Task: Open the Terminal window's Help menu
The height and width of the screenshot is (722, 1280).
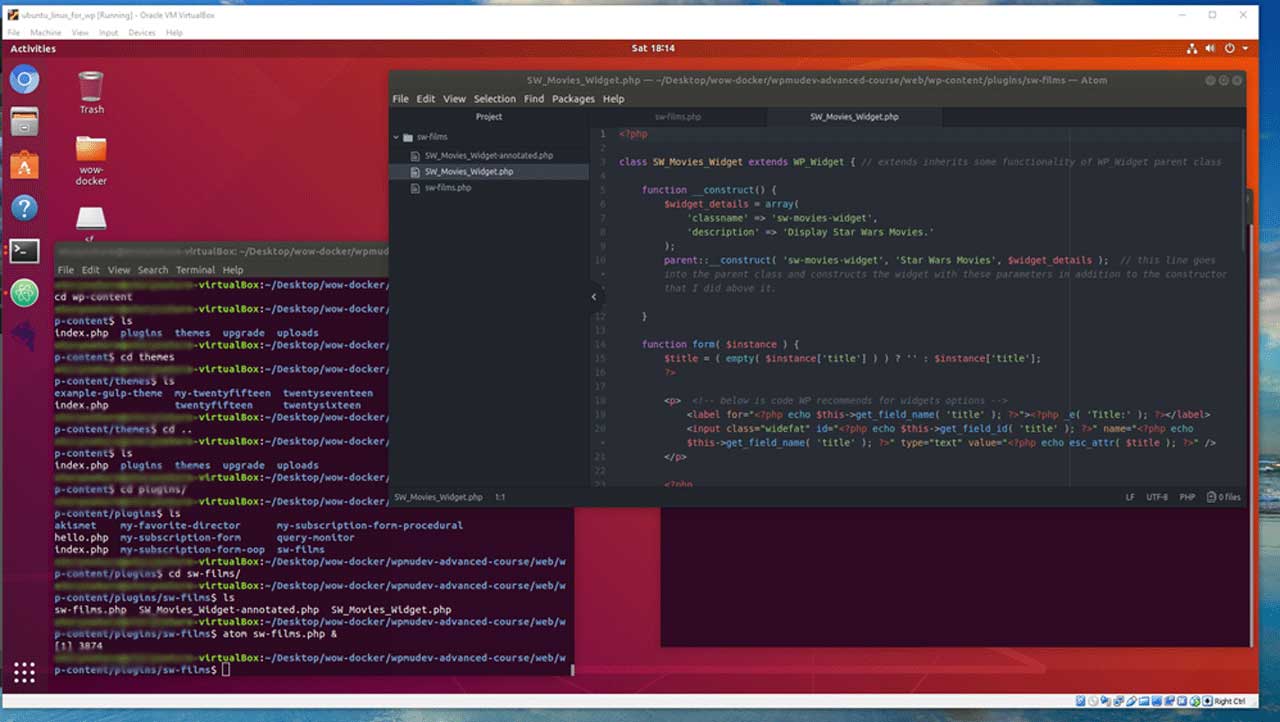Action: coord(233,270)
